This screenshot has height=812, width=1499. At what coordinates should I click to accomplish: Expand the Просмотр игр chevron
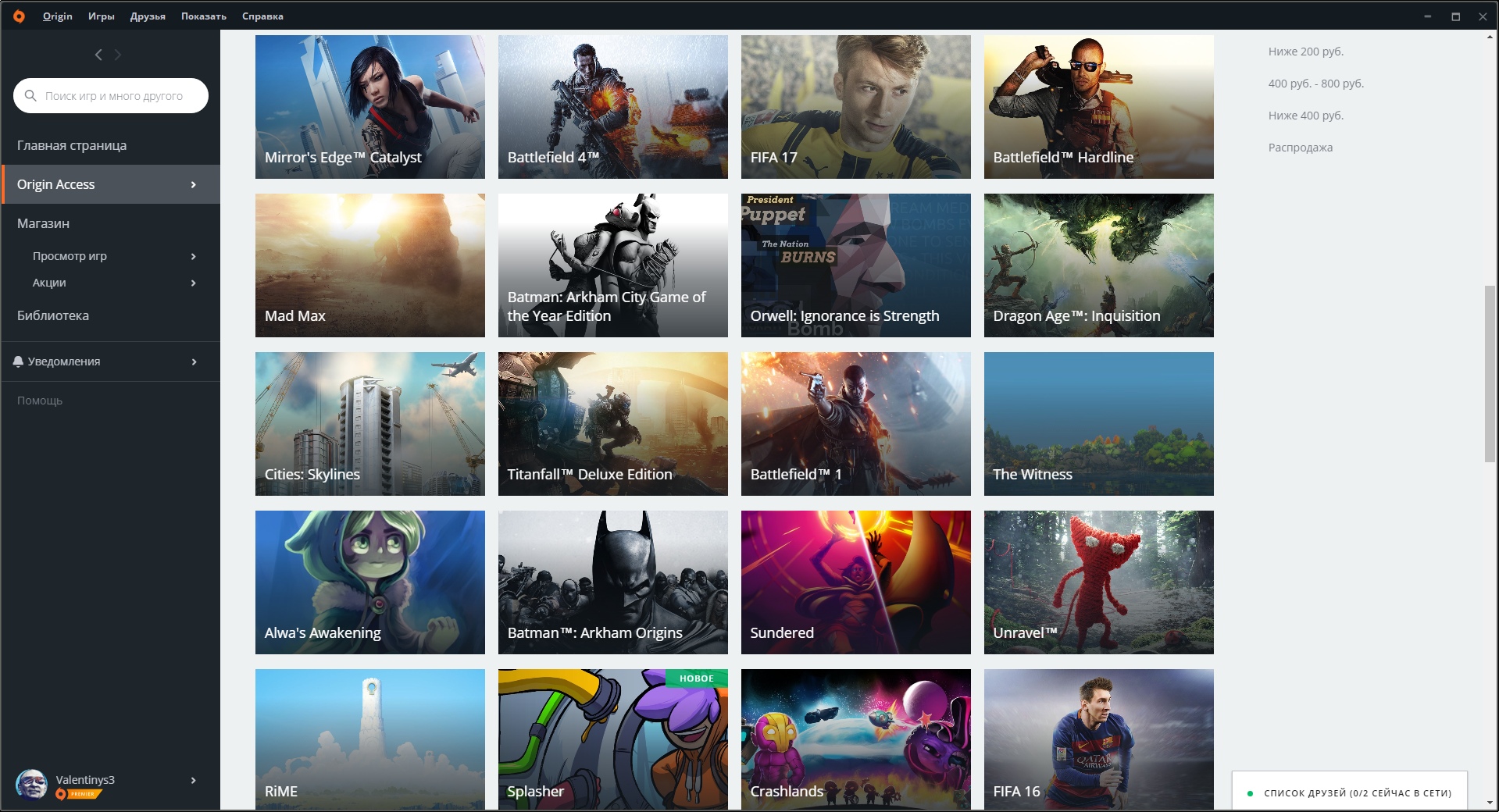coord(194,256)
